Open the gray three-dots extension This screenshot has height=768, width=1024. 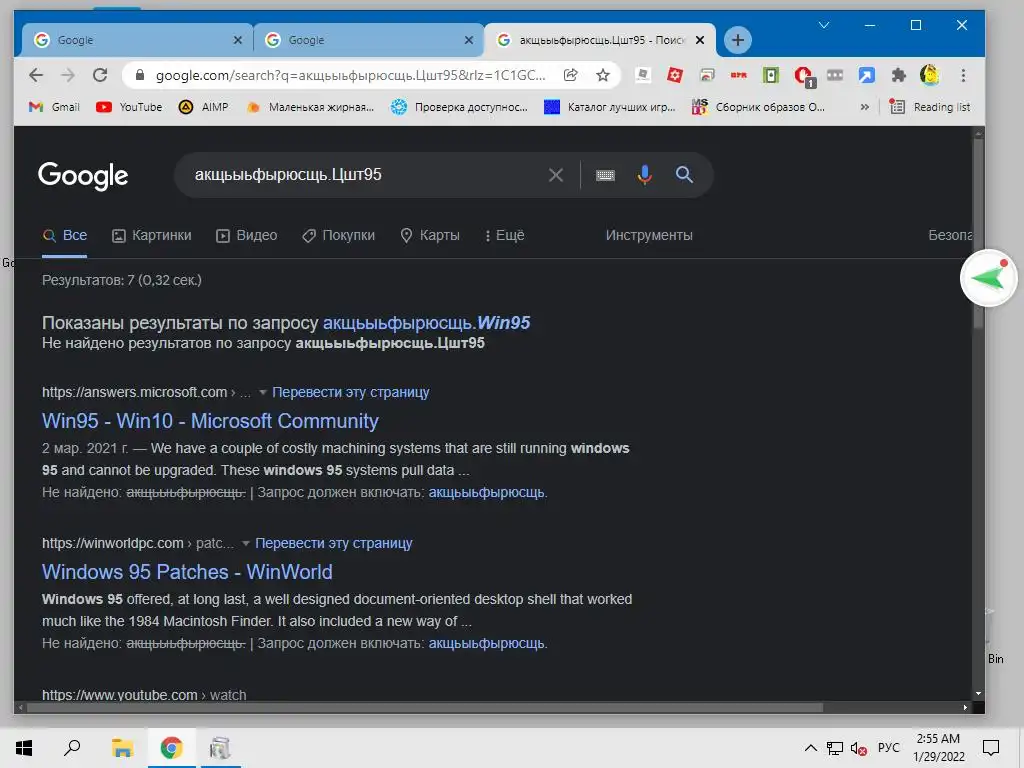point(835,75)
